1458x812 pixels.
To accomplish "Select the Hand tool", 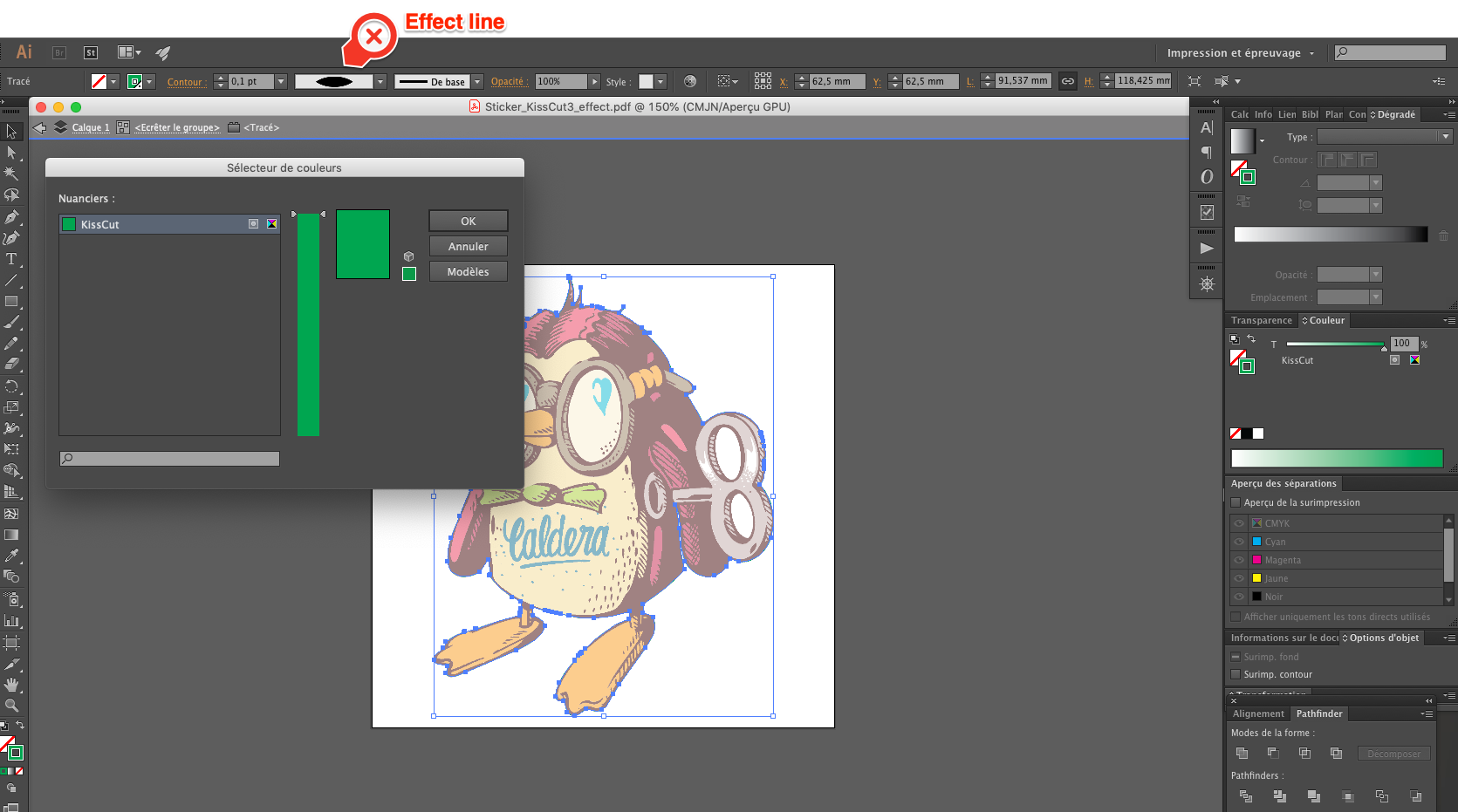I will click(11, 685).
